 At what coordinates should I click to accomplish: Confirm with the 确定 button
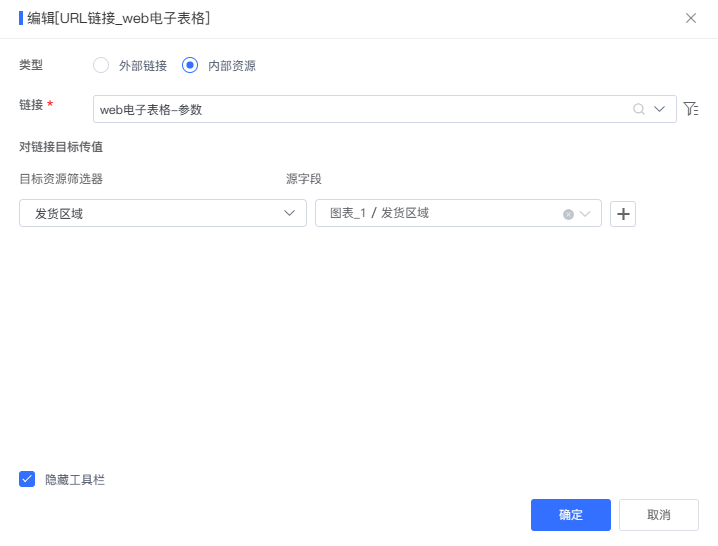(571, 515)
